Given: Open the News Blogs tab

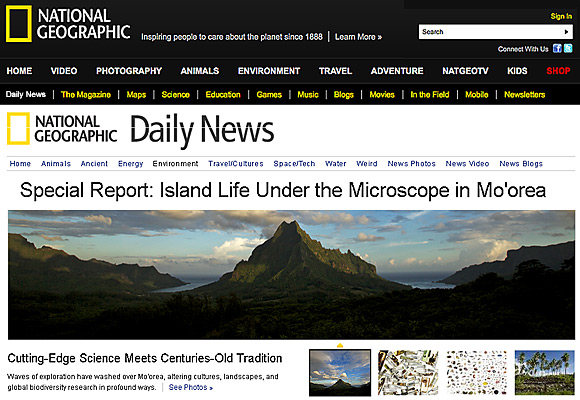Looking at the screenshot, I should [521, 164].
